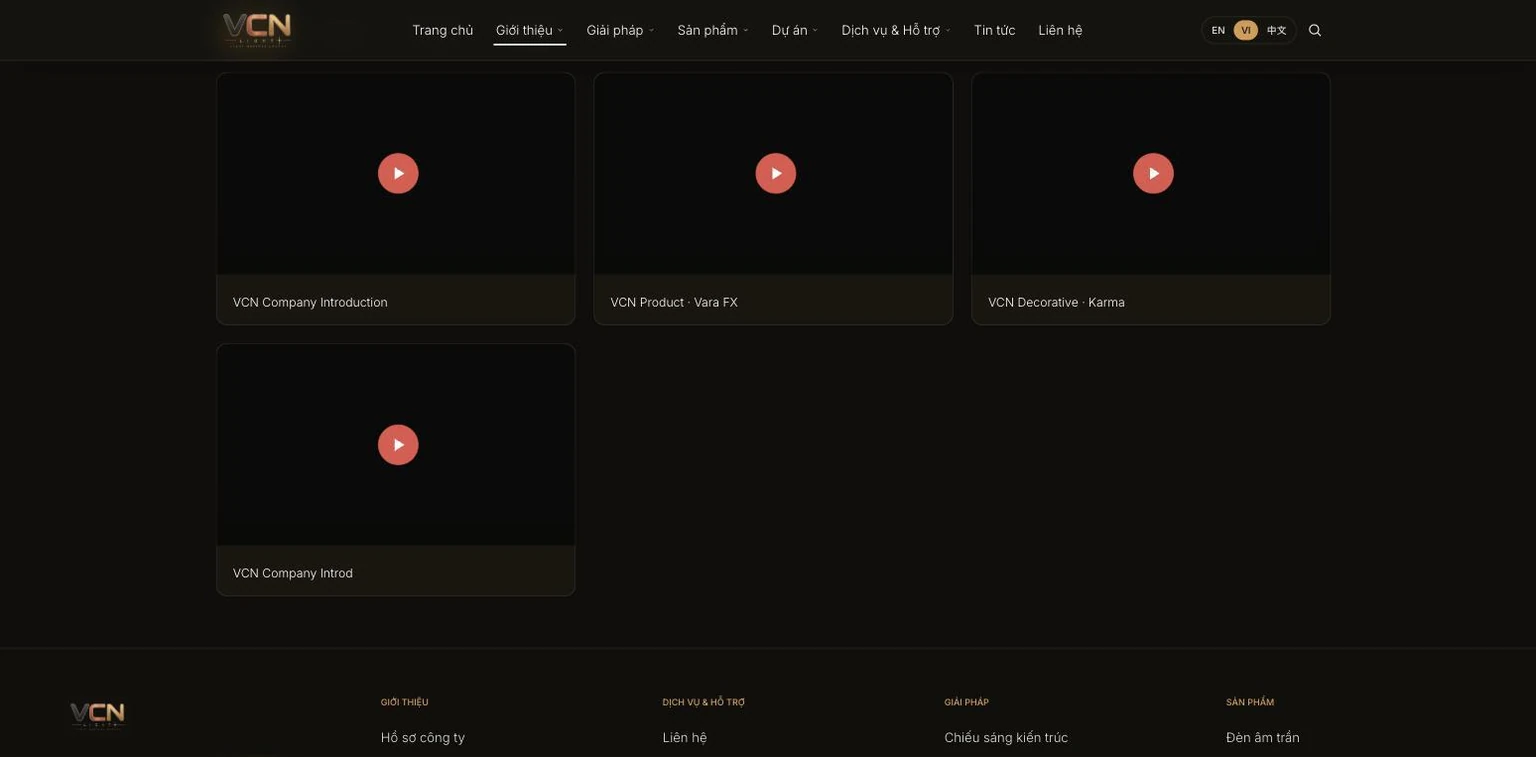Switch language to 中文
Screen dimensions: 1536x757
(1276, 30)
